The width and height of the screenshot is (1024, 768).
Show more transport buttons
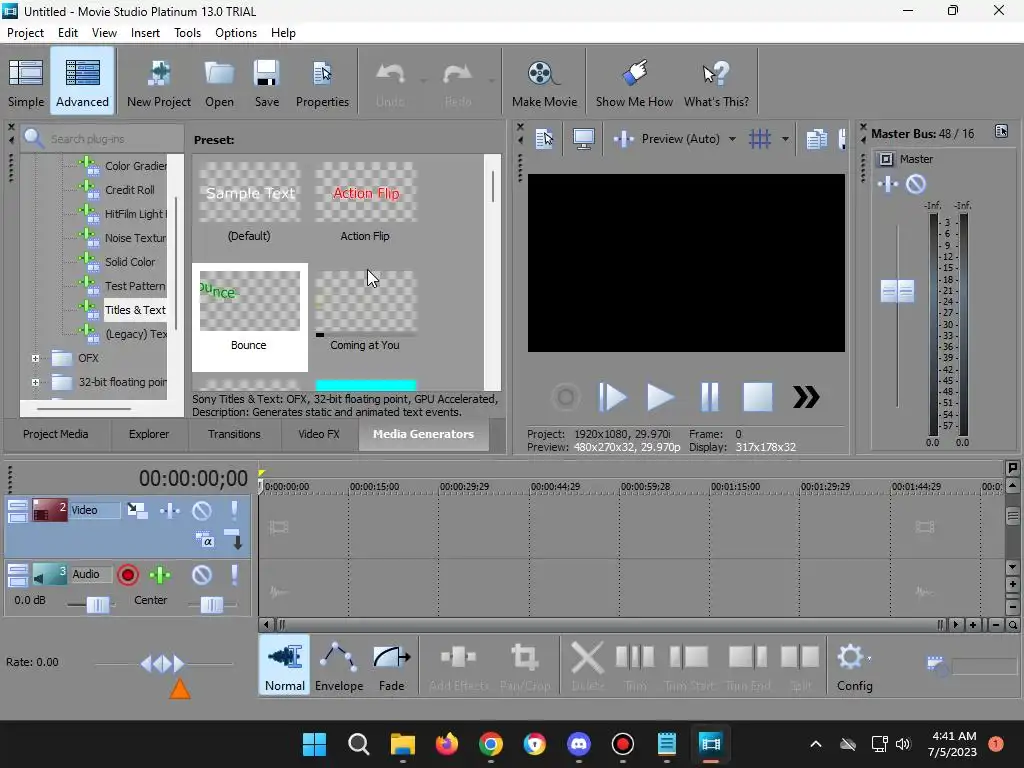806,397
